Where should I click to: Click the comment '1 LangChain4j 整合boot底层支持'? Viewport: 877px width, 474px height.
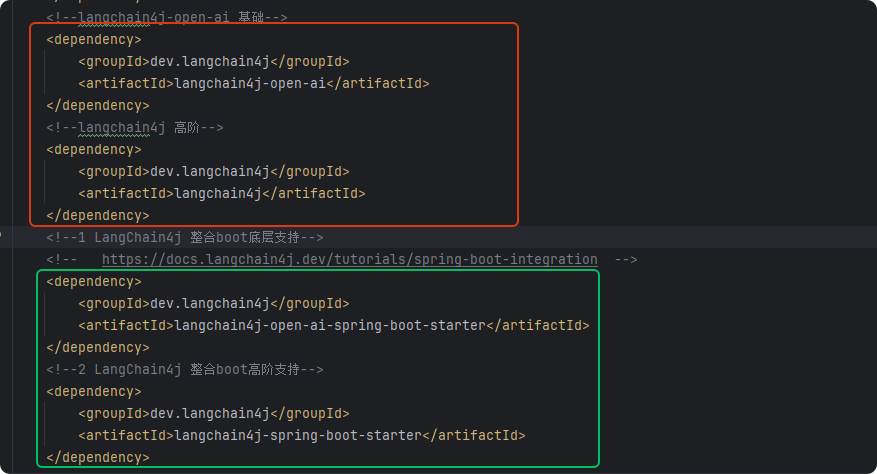pyautogui.click(x=185, y=237)
